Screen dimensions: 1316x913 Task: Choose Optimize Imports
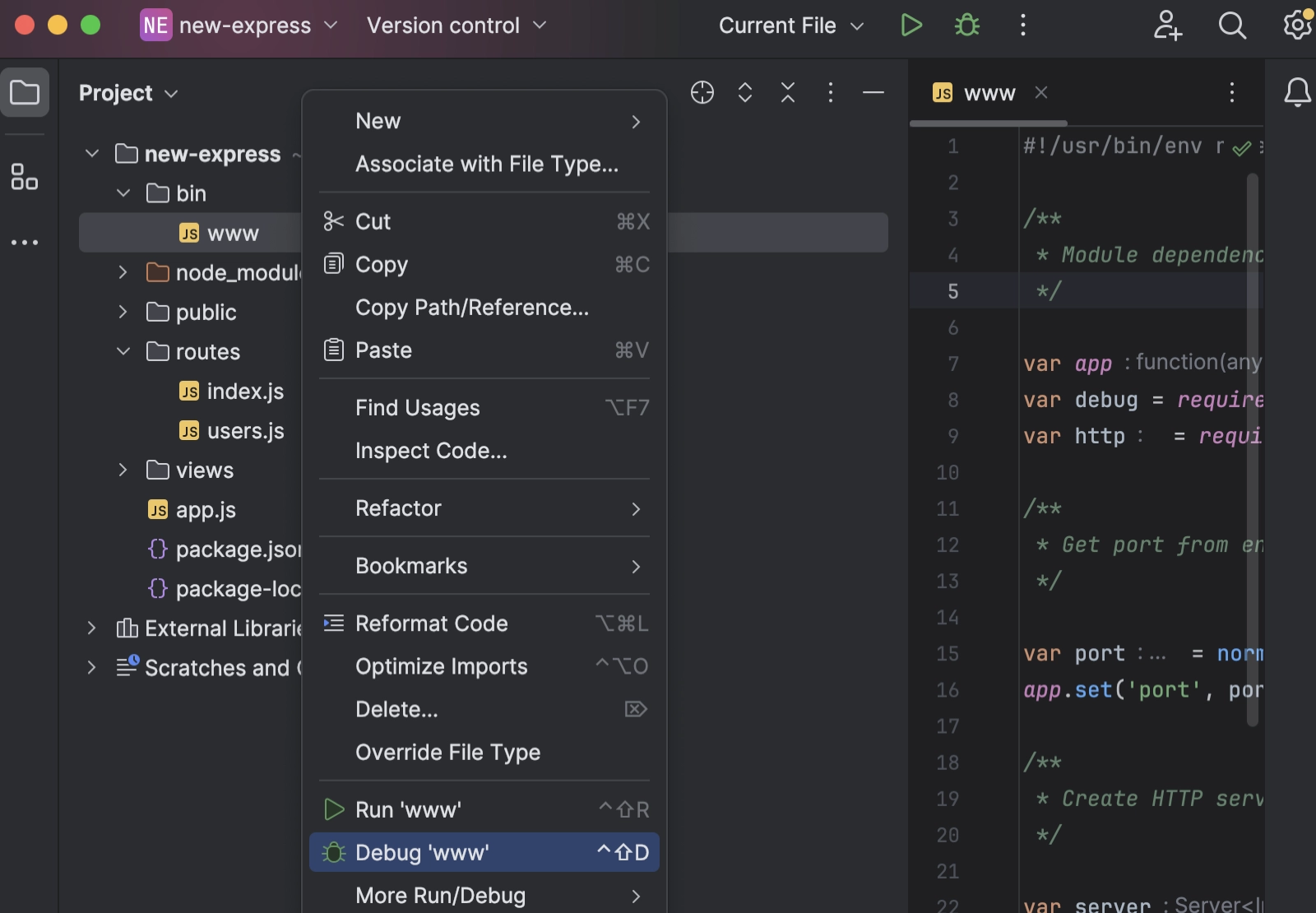[x=484, y=666]
